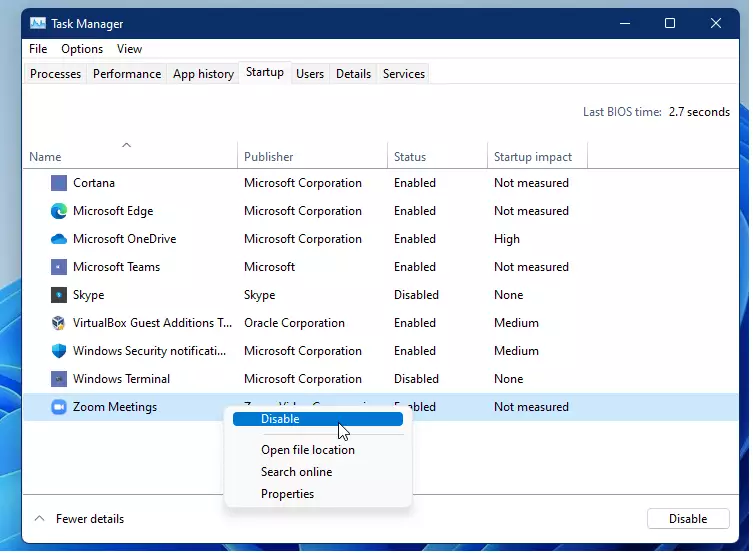Click Enabled status in Cortana row
Viewport: 753px width, 553px height.
[414, 183]
